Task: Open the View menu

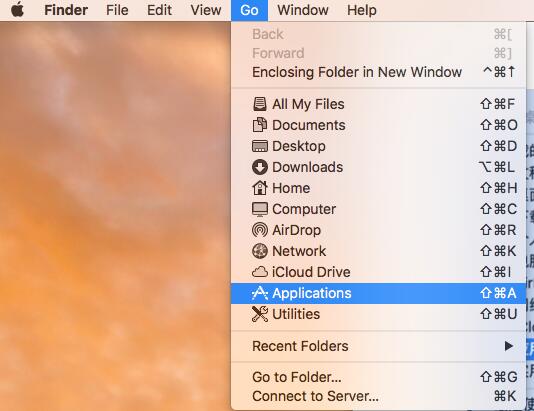Action: [206, 10]
